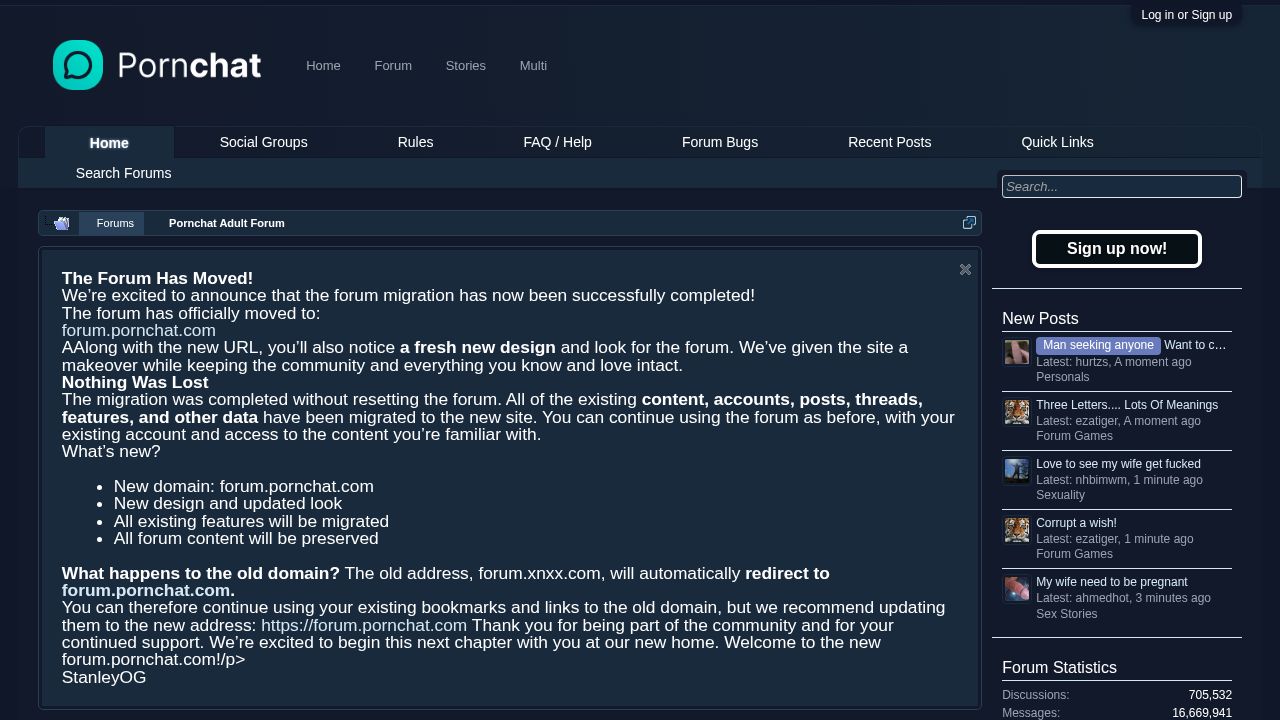1280x720 pixels.
Task: Open Stories in top navigation
Action: point(465,65)
